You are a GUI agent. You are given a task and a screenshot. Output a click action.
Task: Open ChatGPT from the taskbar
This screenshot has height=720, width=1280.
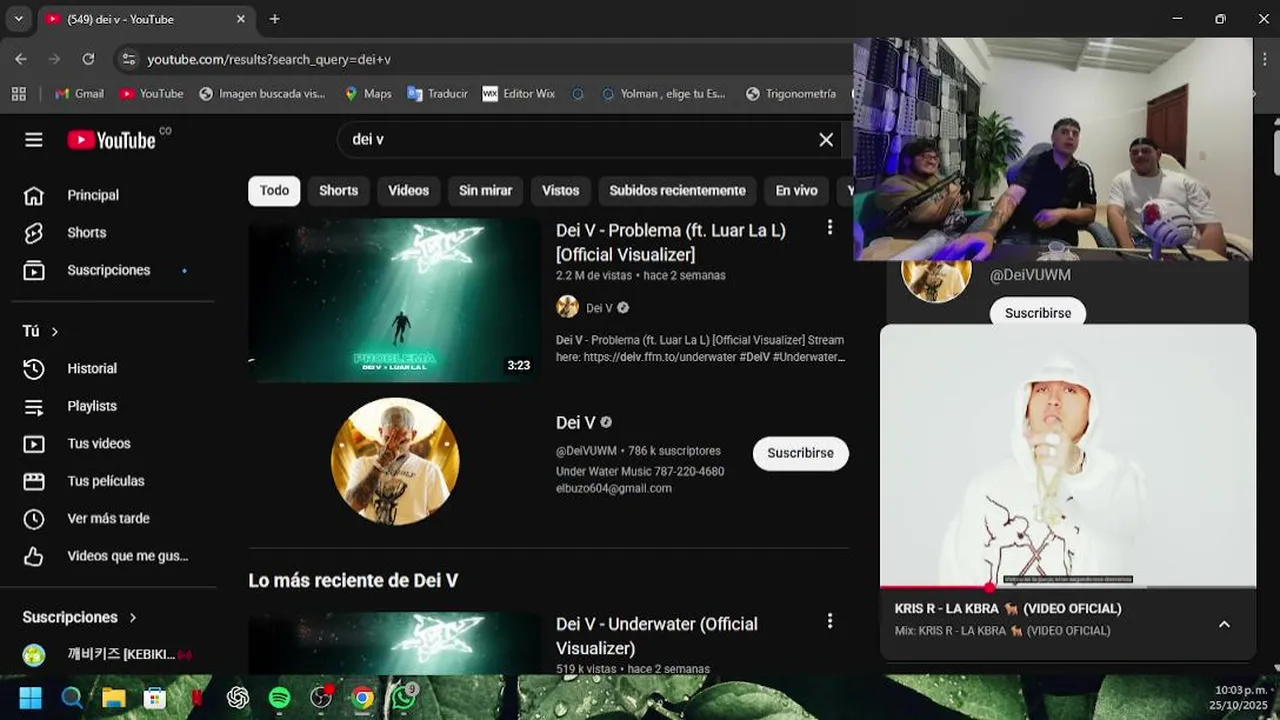pyautogui.click(x=238, y=698)
